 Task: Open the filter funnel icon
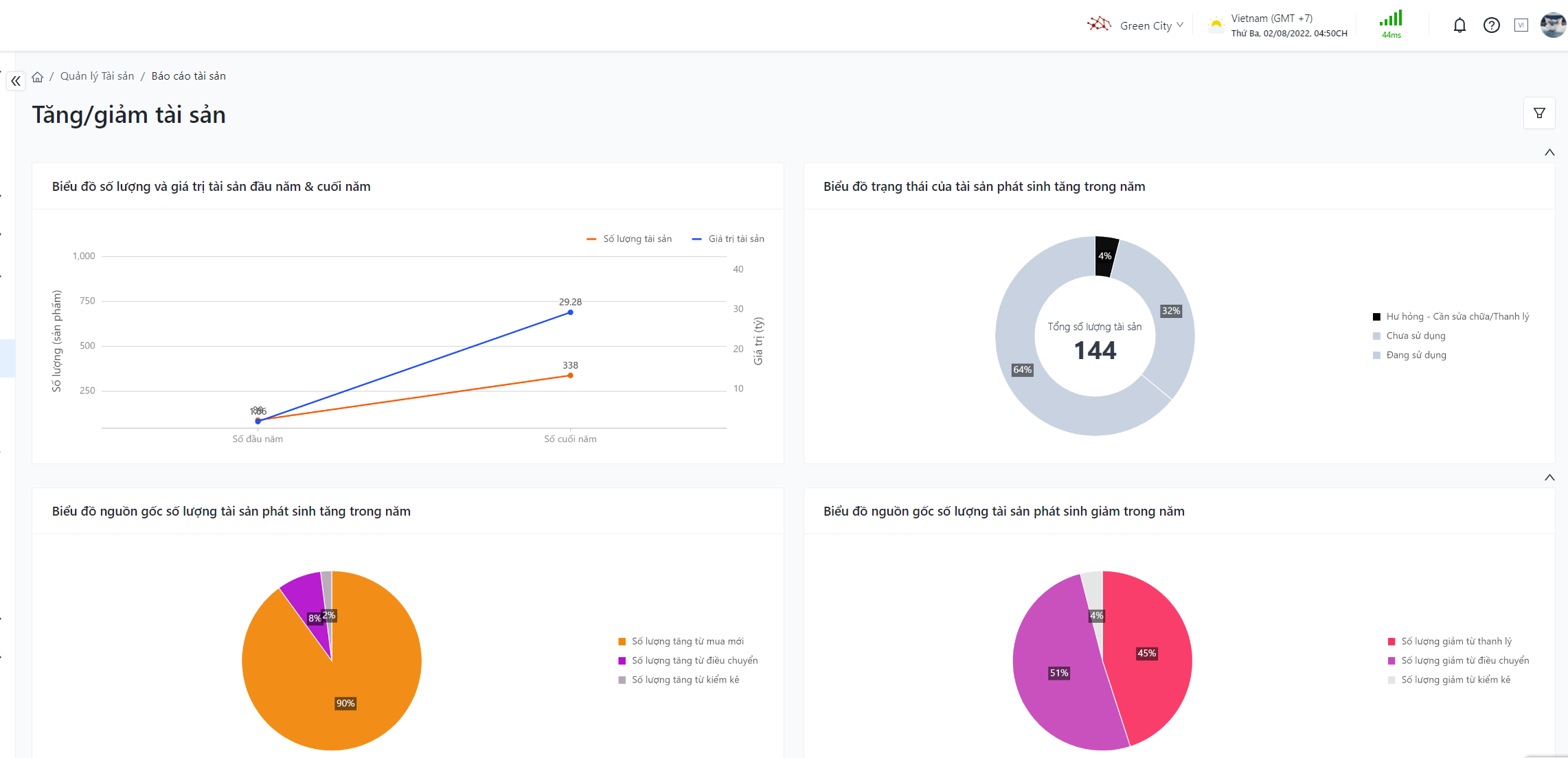tap(1539, 113)
